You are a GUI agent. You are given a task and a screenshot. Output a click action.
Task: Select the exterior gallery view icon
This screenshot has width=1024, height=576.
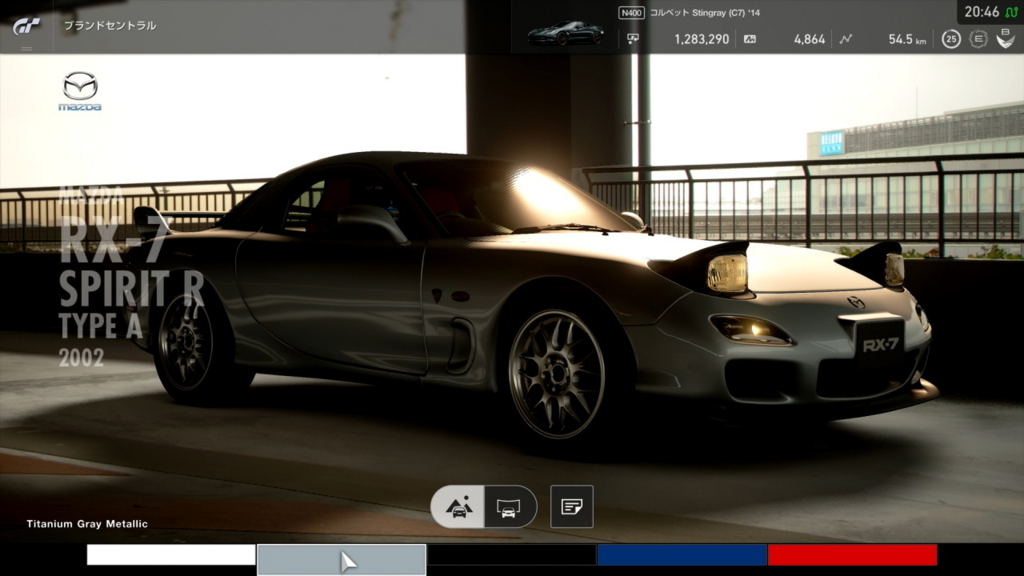(x=458, y=507)
